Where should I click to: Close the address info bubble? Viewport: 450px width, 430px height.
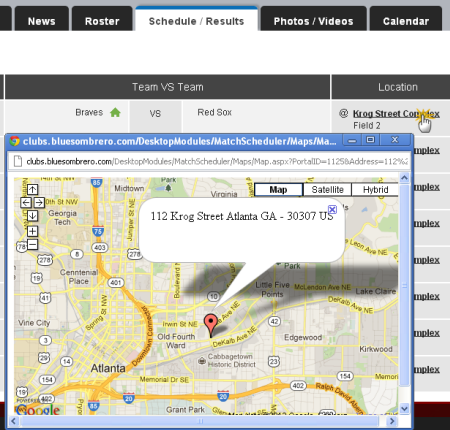point(332,209)
